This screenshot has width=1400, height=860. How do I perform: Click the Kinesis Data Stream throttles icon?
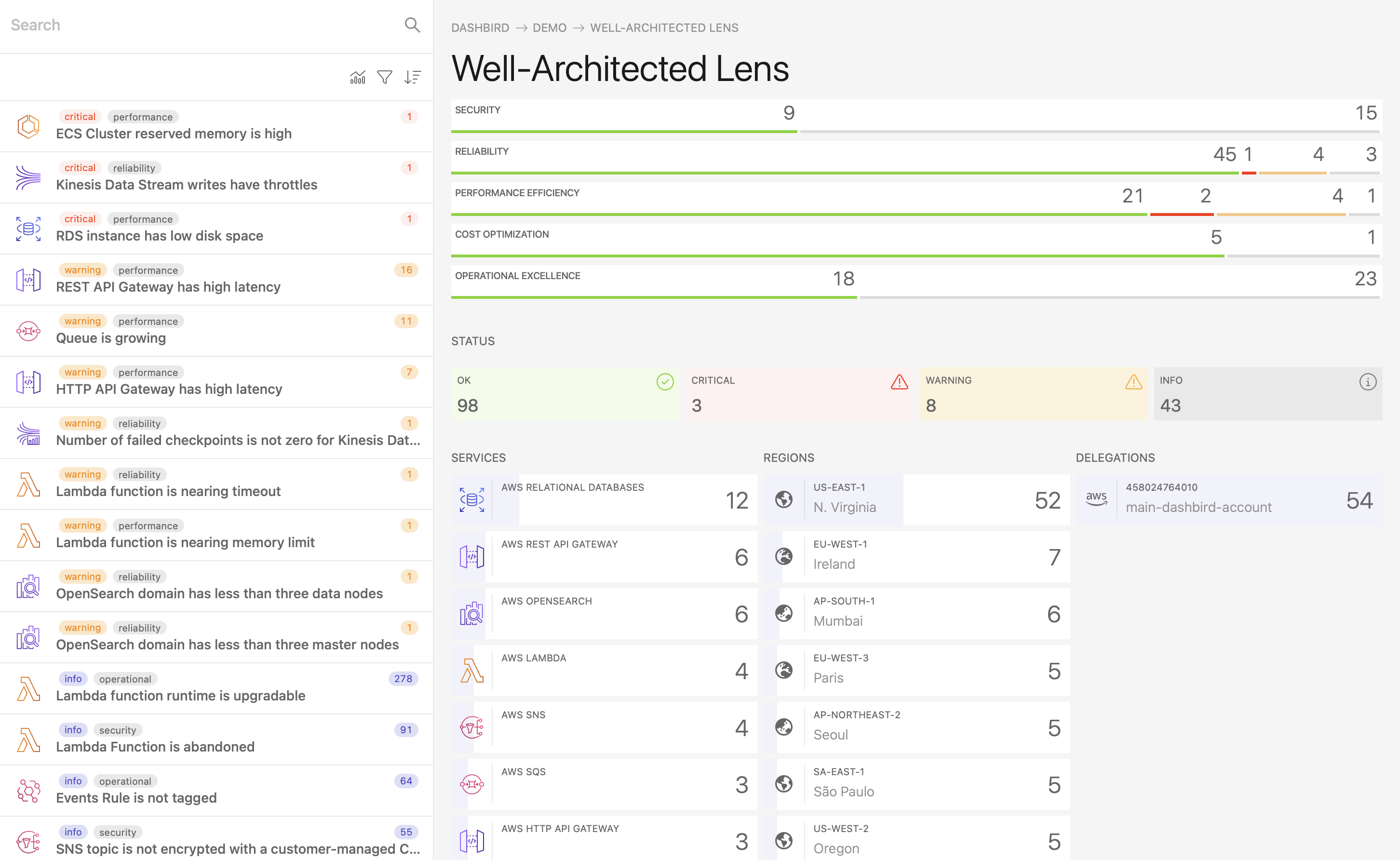(x=28, y=177)
